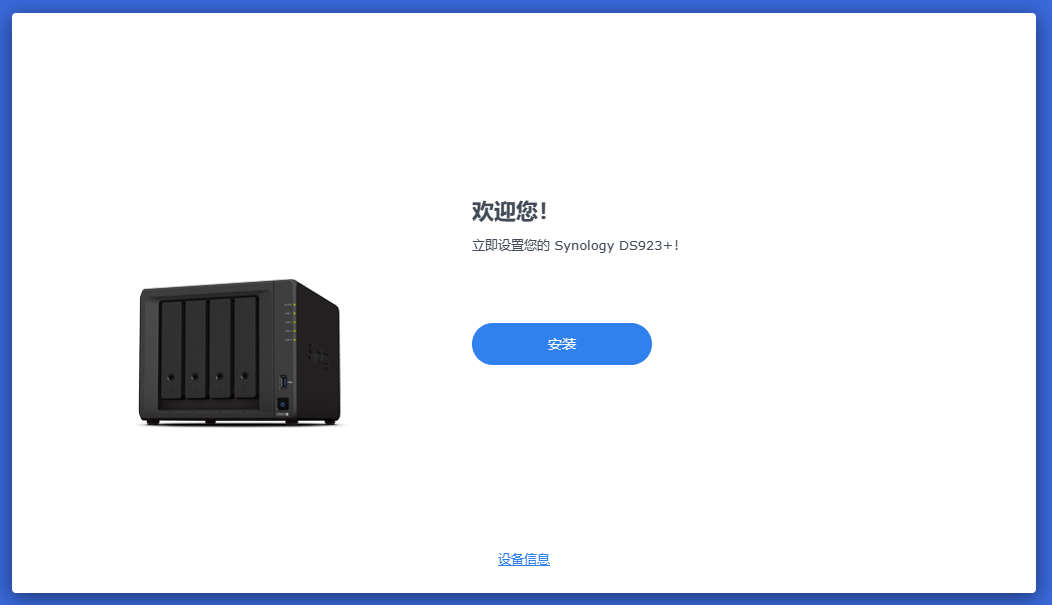Click the Synology DS923+ setup subtitle text
This screenshot has height=605, width=1052.
point(576,245)
